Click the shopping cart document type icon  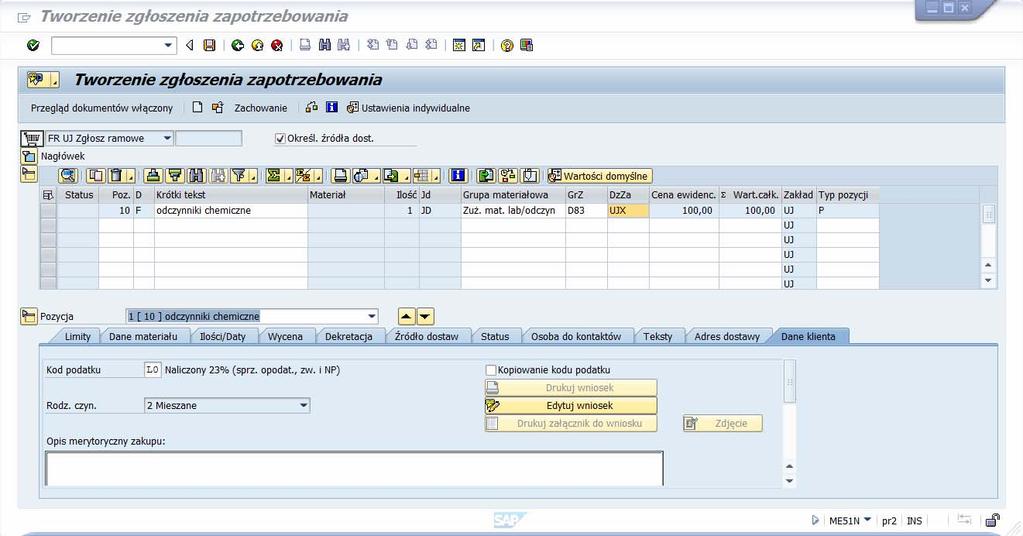(31, 138)
